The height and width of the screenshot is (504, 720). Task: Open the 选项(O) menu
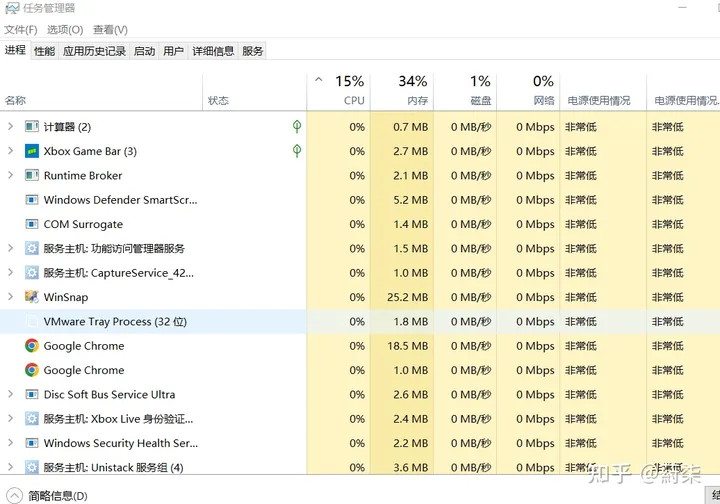pyautogui.click(x=65, y=30)
